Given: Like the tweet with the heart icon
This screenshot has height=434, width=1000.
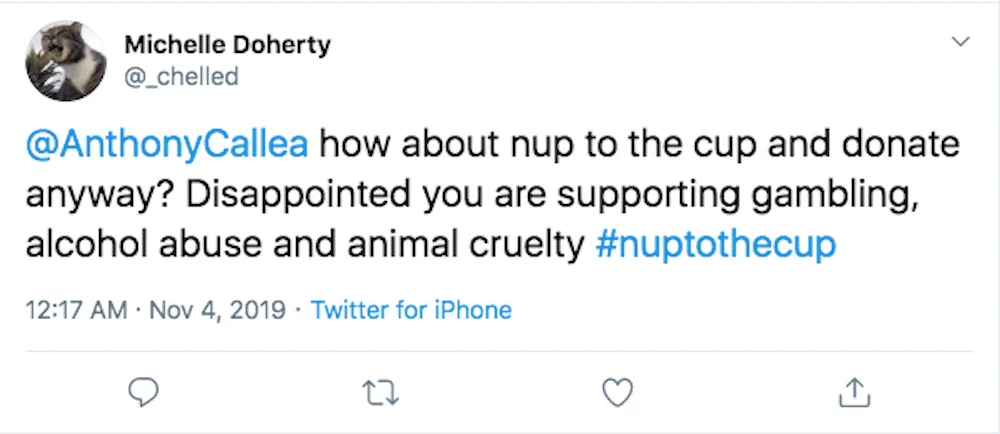Looking at the screenshot, I should (x=618, y=393).
